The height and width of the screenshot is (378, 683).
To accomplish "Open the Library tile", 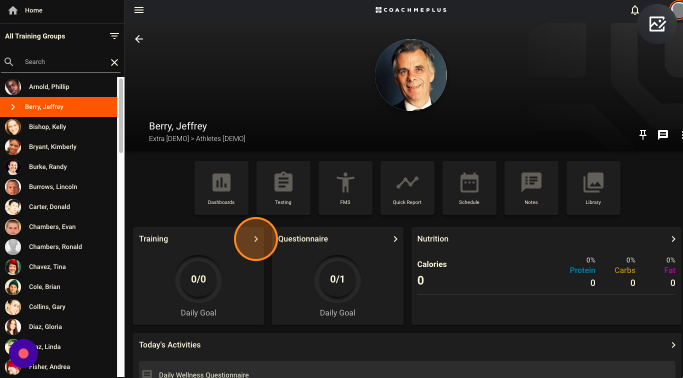I will (593, 188).
